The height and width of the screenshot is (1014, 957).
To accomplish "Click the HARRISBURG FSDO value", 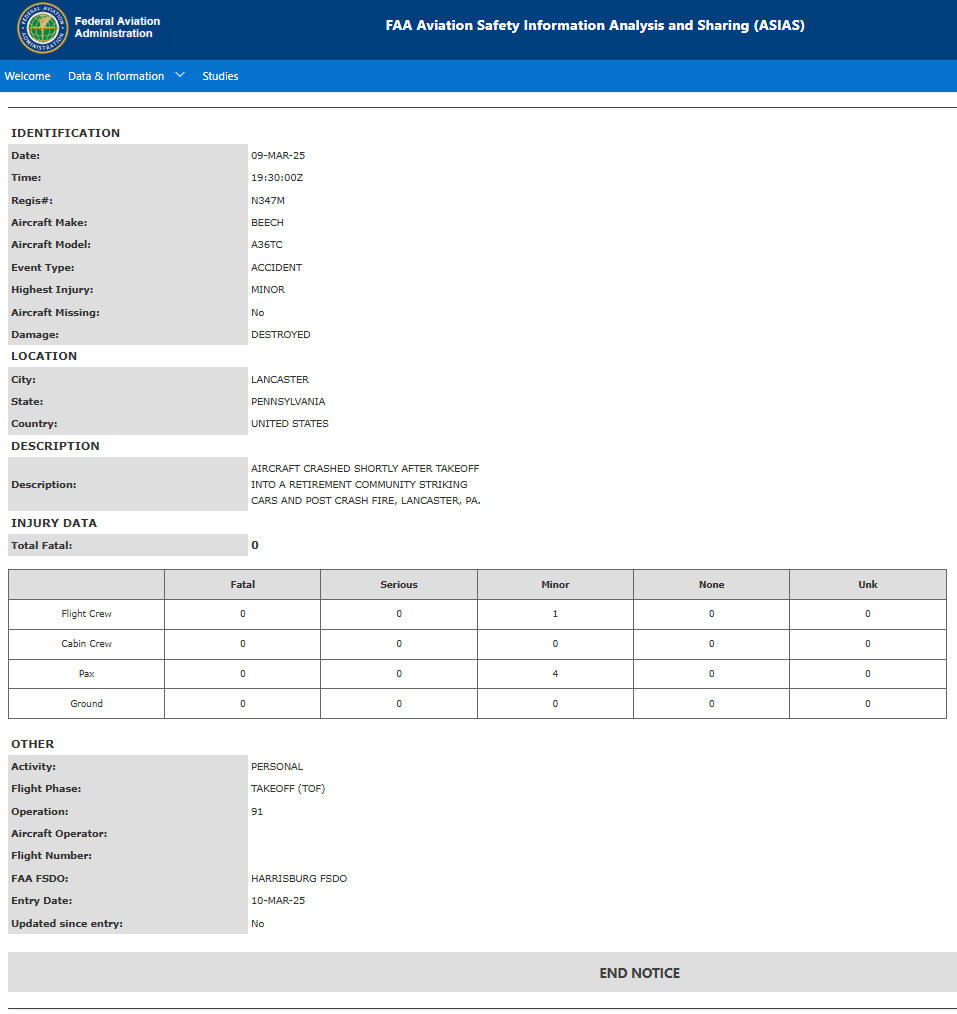I will pos(299,878).
